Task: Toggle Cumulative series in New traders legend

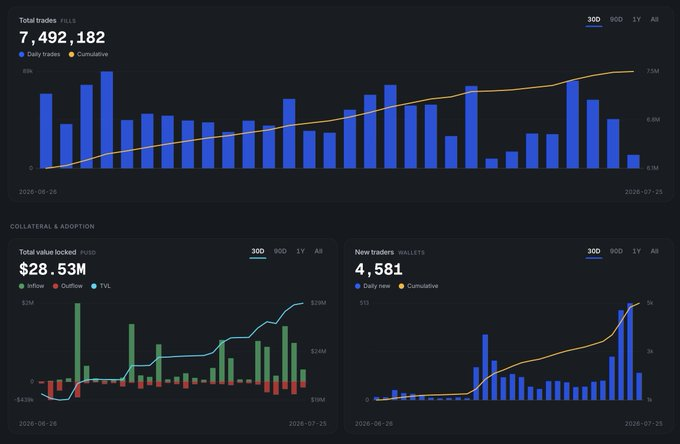Action: pyautogui.click(x=418, y=286)
